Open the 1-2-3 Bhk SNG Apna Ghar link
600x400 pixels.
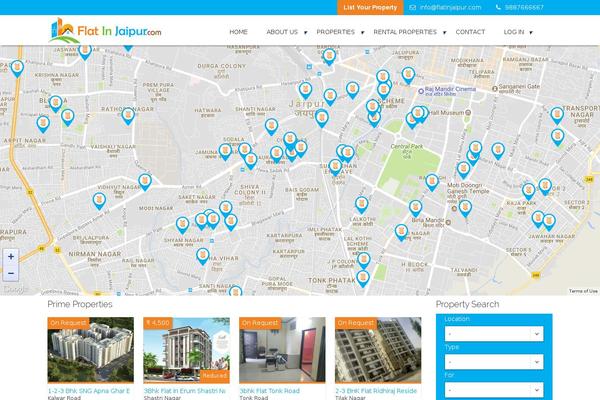click(x=89, y=391)
